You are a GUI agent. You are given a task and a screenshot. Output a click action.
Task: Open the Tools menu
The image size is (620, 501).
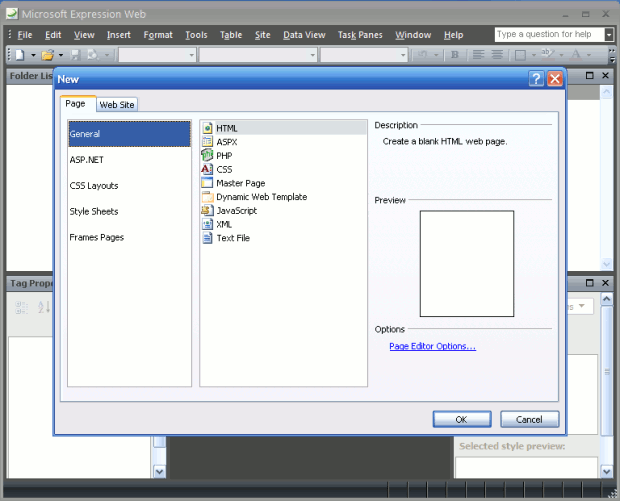pyautogui.click(x=196, y=35)
